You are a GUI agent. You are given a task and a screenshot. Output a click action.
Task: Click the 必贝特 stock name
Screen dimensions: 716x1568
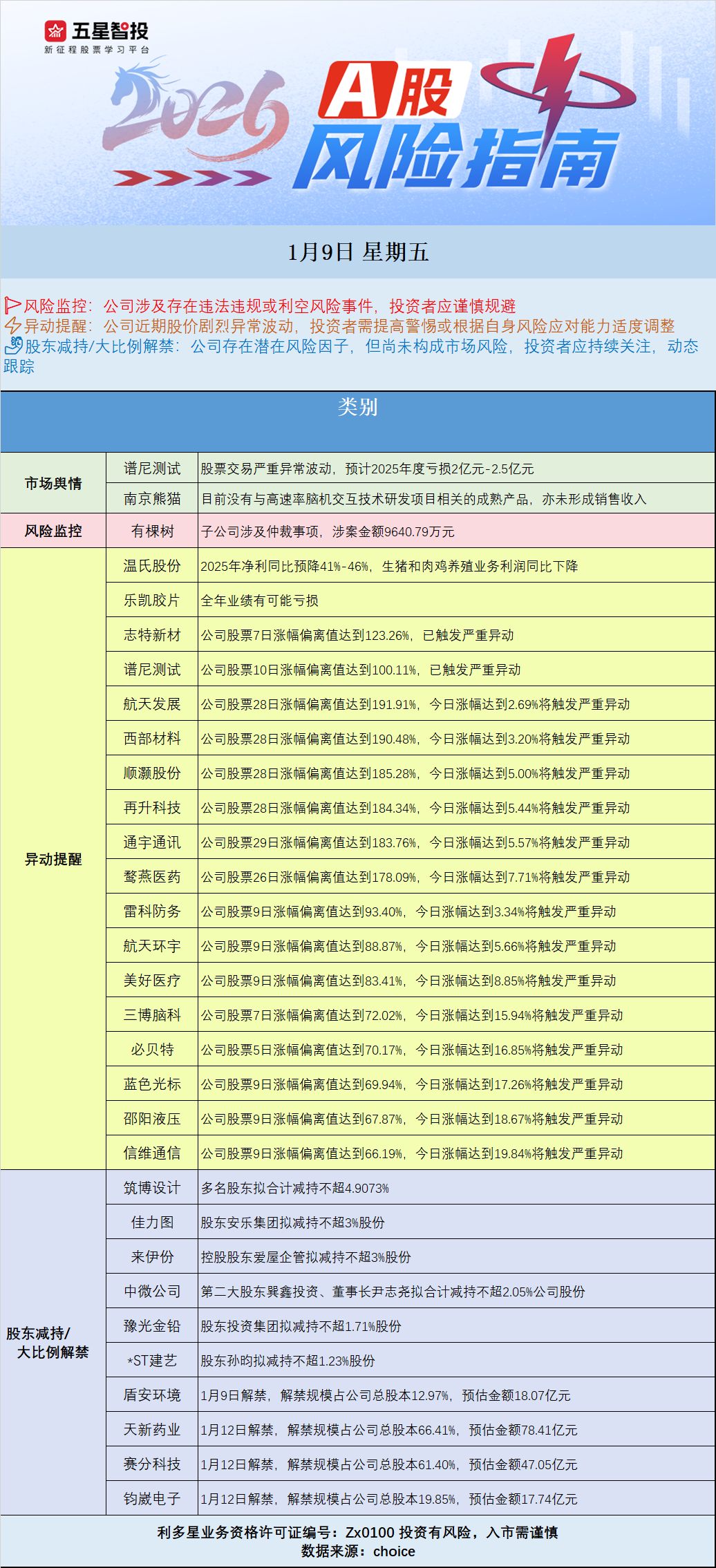(x=152, y=1049)
